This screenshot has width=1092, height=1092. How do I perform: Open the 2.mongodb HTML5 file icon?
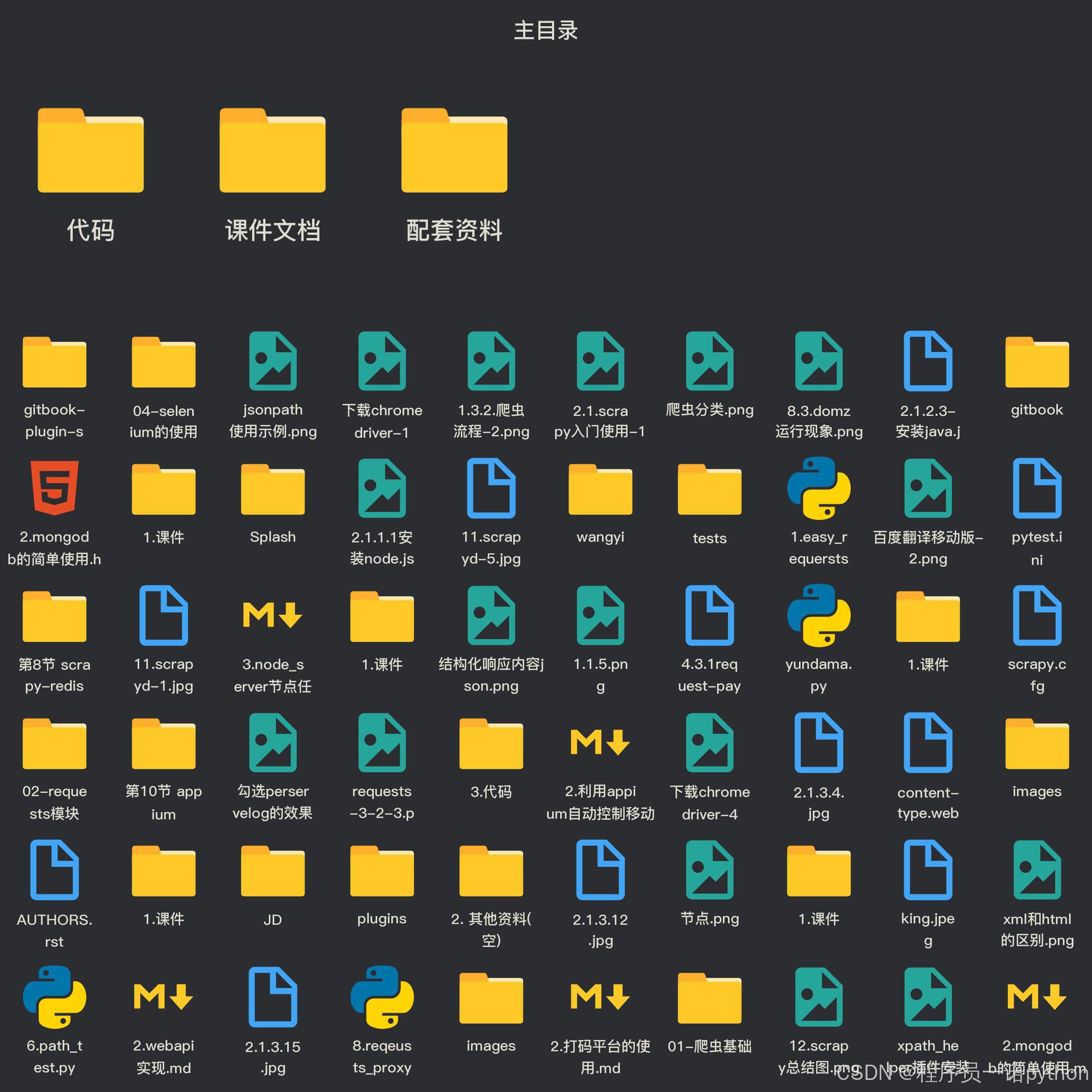[54, 488]
